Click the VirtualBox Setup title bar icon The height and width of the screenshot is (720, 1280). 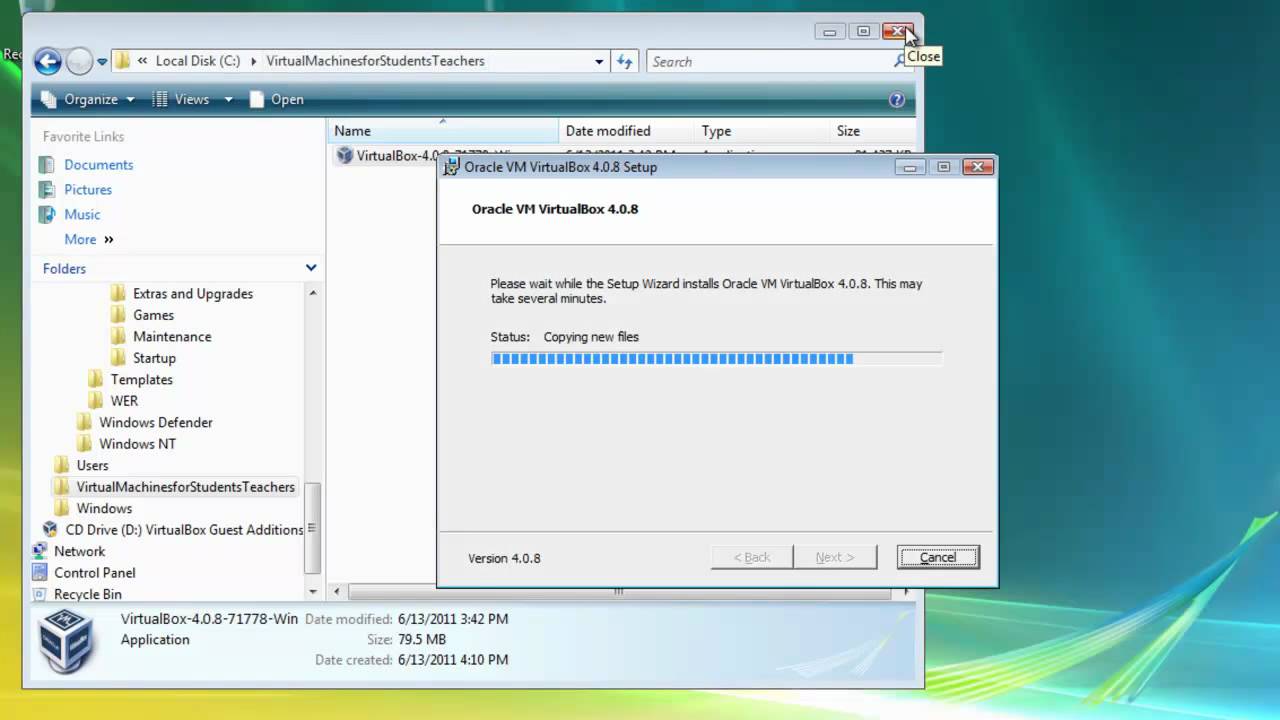[451, 167]
